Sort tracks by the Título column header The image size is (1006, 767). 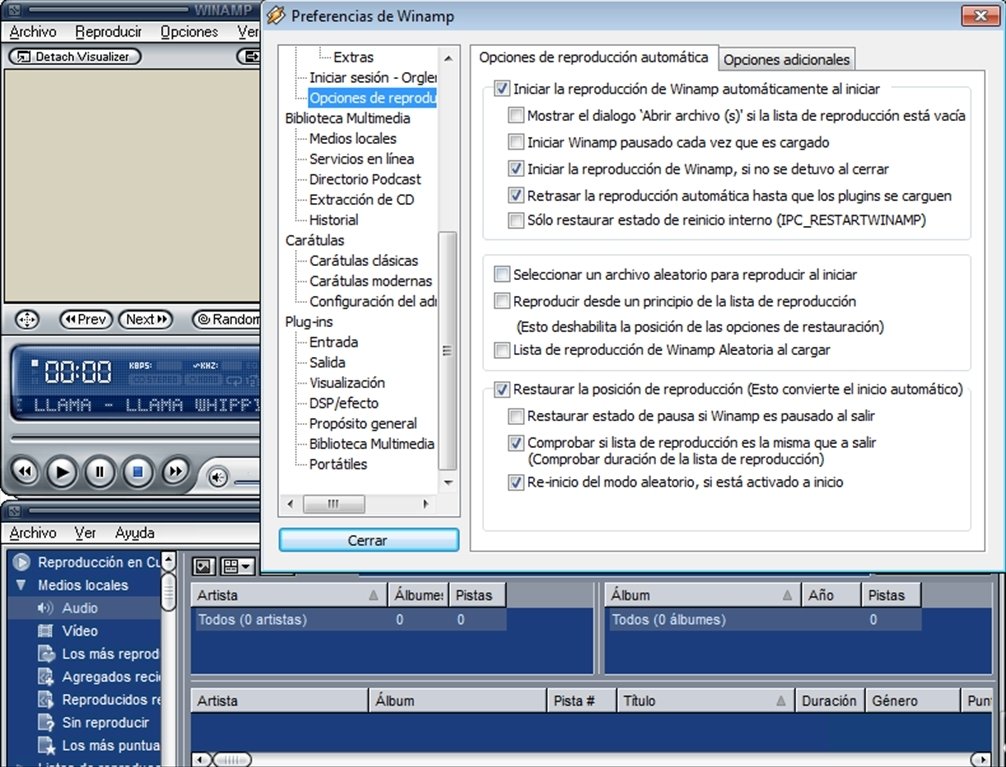pyautogui.click(x=705, y=700)
